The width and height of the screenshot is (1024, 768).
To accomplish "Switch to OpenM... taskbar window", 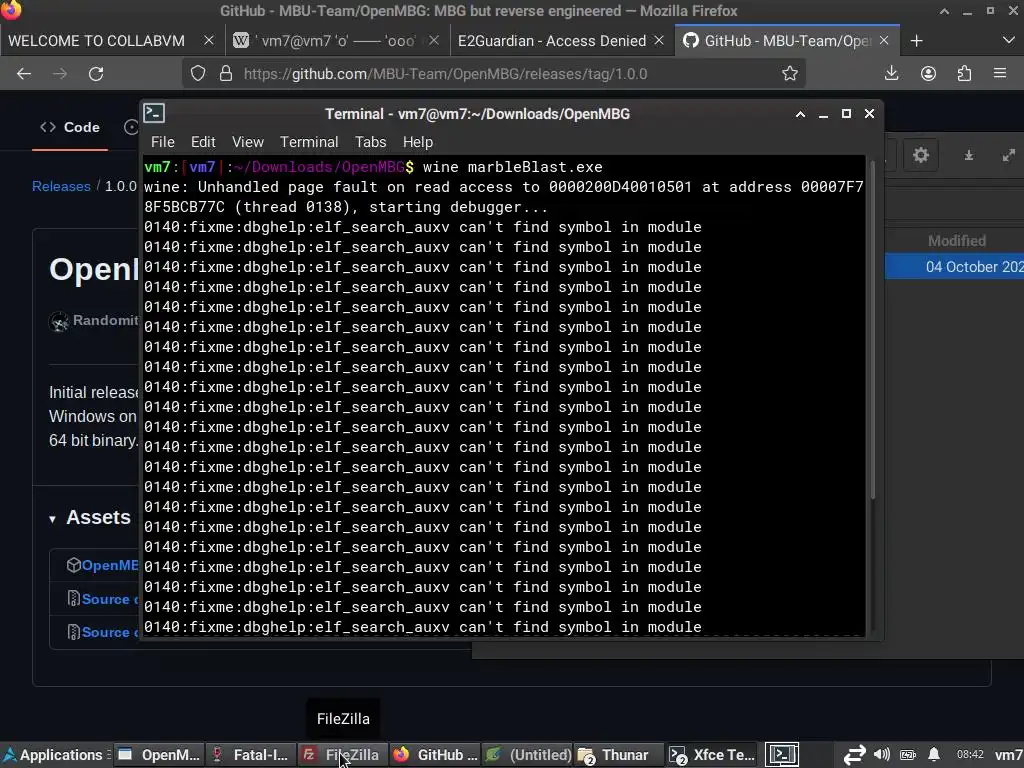I will click(x=159, y=755).
